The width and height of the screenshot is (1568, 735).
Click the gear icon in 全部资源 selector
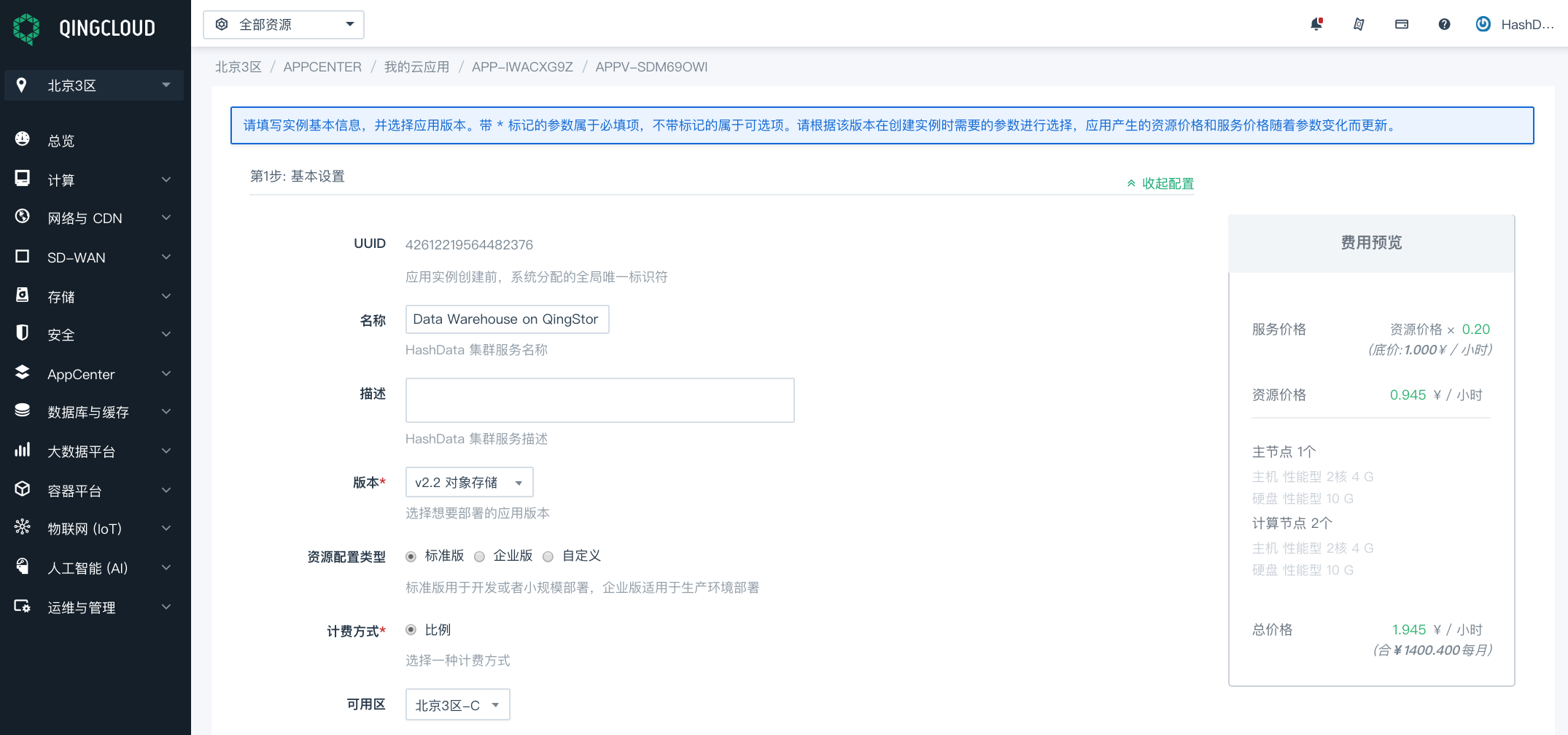(222, 24)
